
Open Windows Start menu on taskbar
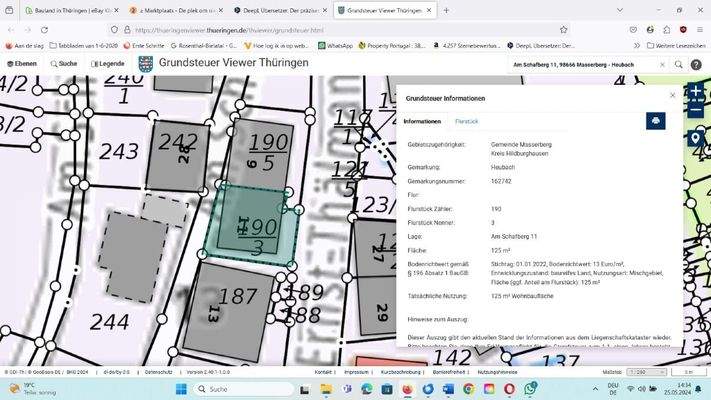[x=183, y=389]
